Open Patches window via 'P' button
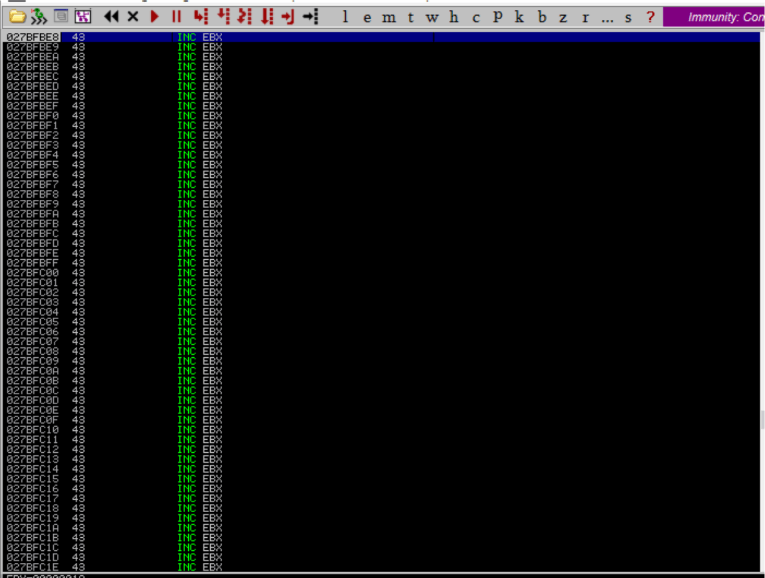The image size is (765, 578). pyautogui.click(x=498, y=18)
